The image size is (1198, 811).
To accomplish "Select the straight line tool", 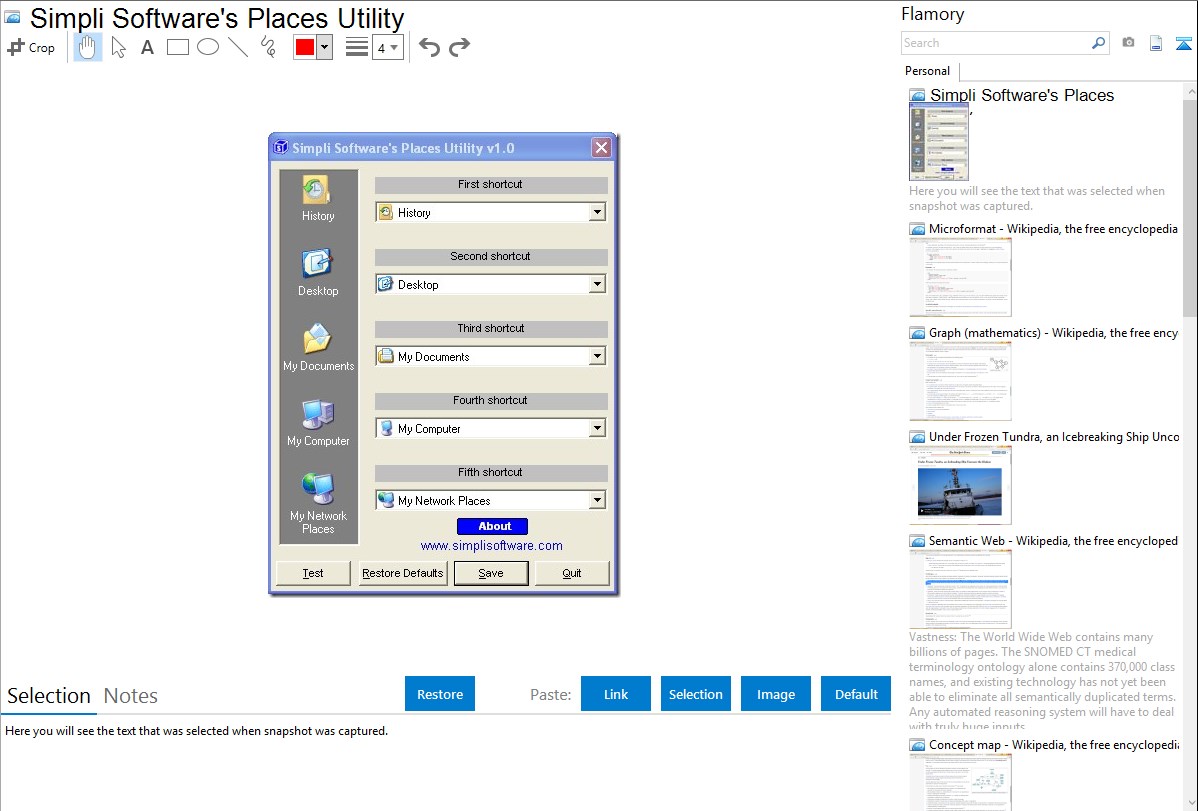I will point(238,47).
